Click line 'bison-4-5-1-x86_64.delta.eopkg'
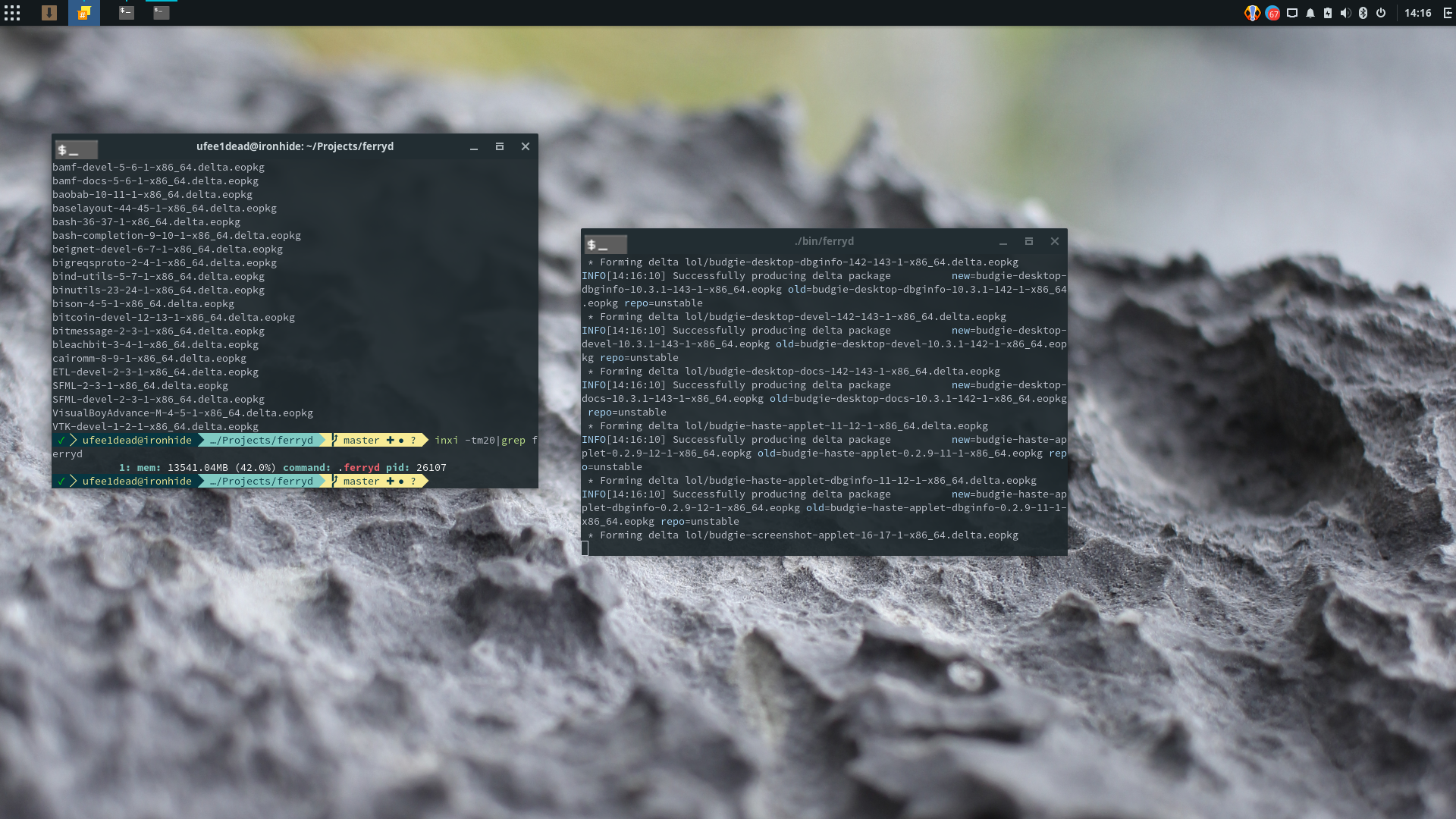 click(143, 304)
